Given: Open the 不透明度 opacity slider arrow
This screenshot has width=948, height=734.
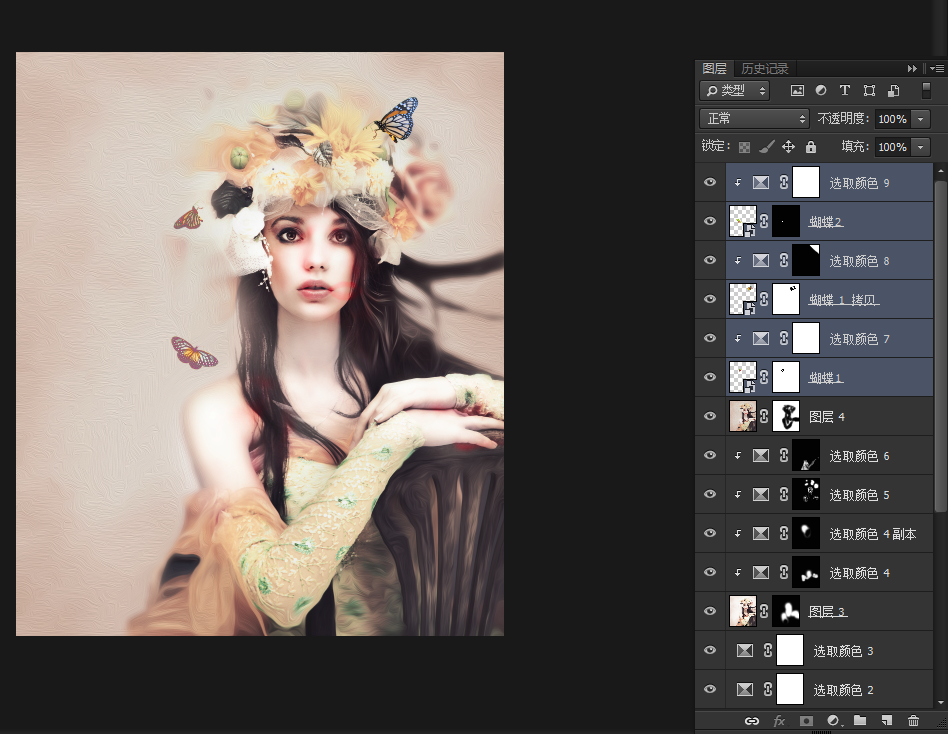Looking at the screenshot, I should (x=920, y=119).
